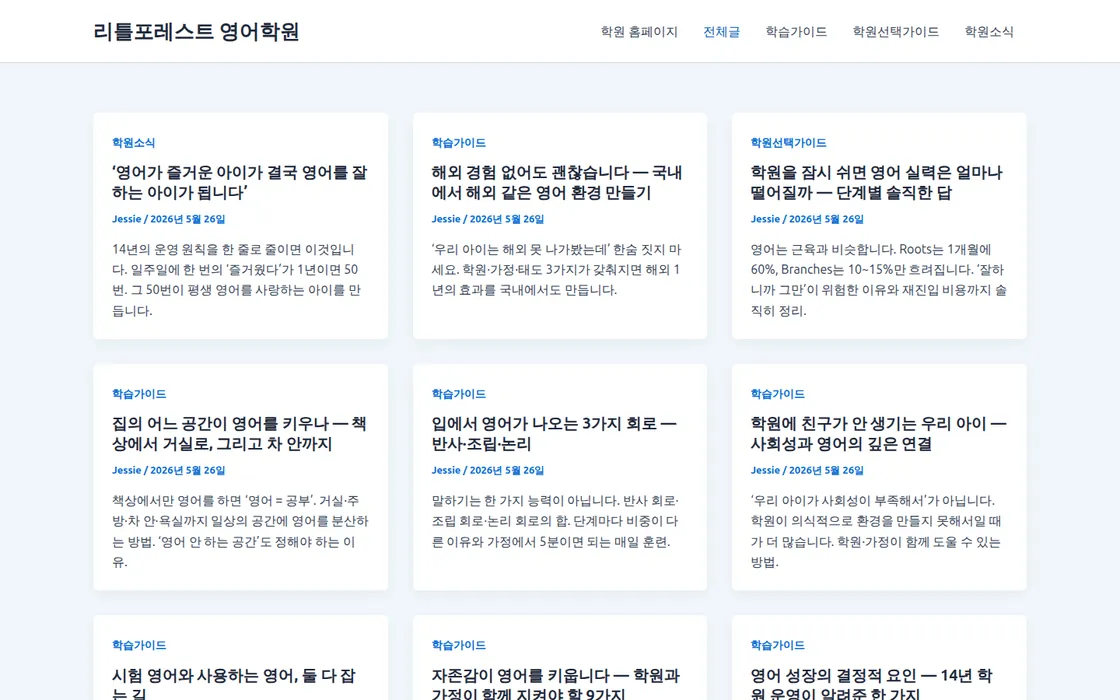
Task: Click the author line under '집의 어느 공간이' post
Action: point(169,471)
